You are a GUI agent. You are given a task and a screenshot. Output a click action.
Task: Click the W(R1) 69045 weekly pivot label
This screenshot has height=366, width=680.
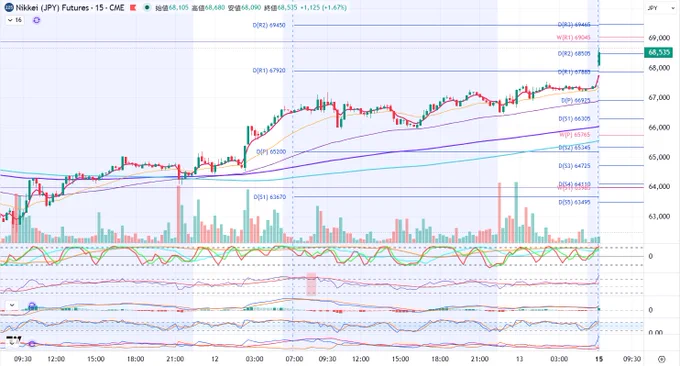573,37
